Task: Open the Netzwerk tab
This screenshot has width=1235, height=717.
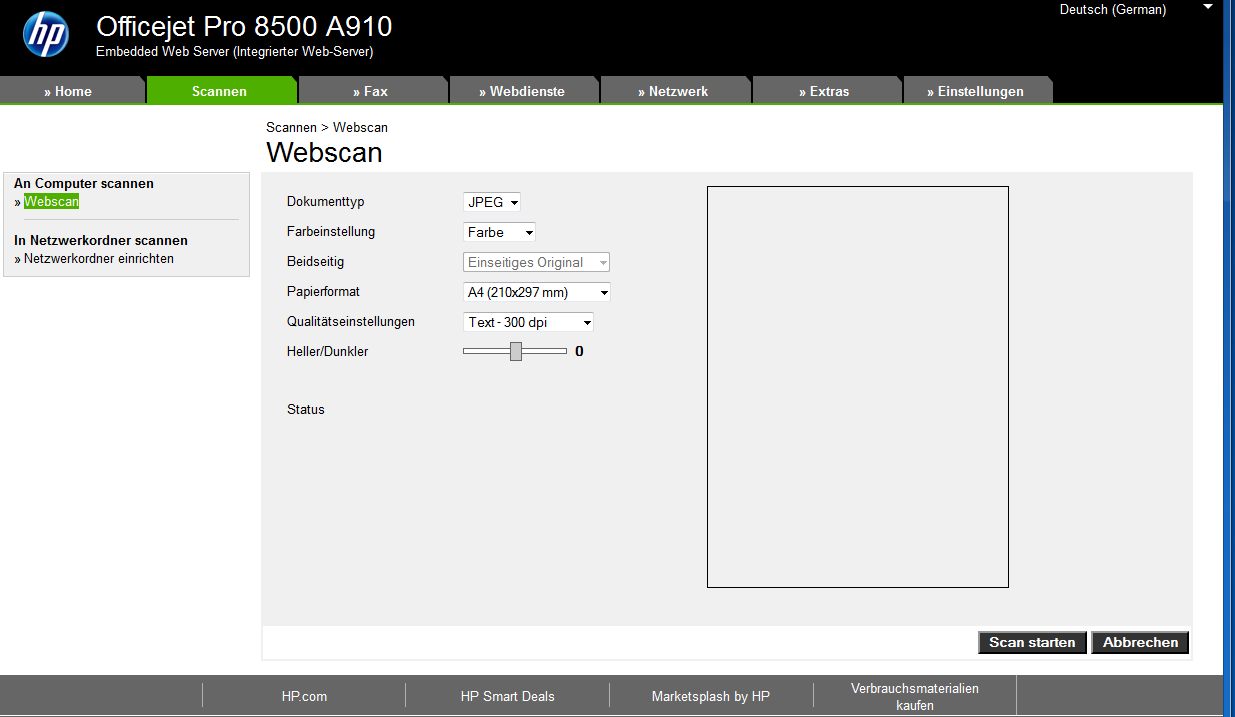Action: 675,91
